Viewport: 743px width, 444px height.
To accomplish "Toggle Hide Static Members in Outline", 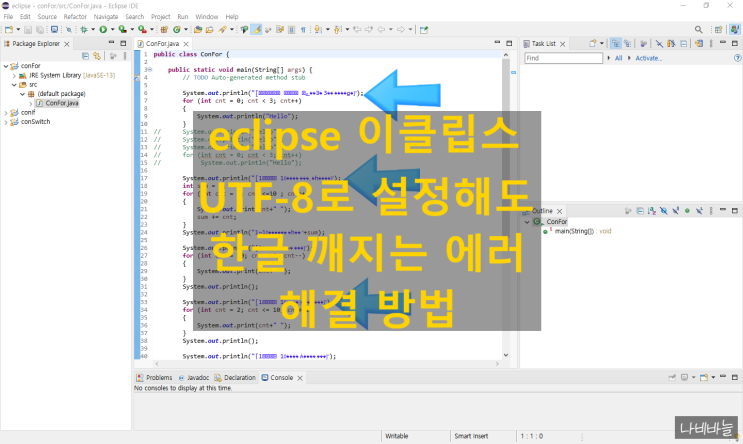I will (675, 211).
